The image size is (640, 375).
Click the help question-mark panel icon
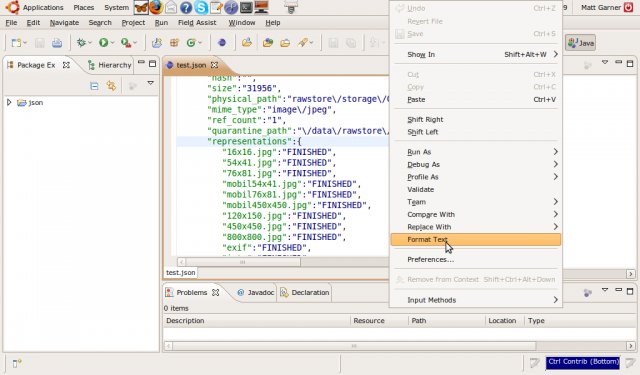coord(186,7)
